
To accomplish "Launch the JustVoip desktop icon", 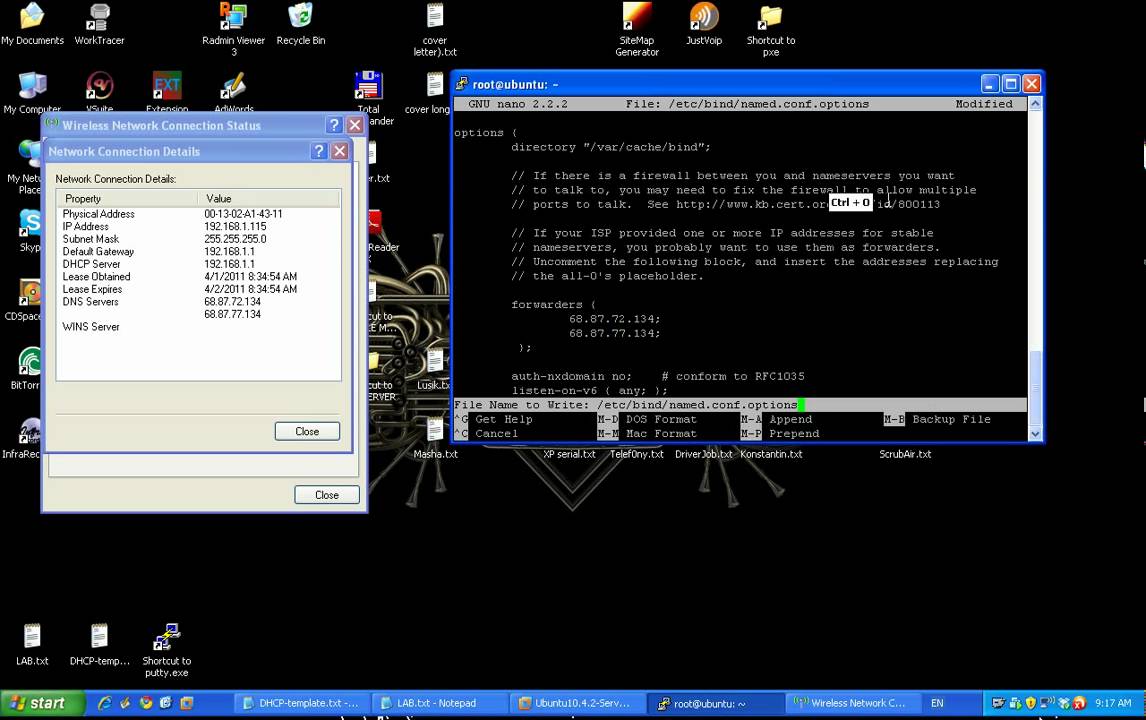I will (x=704, y=23).
